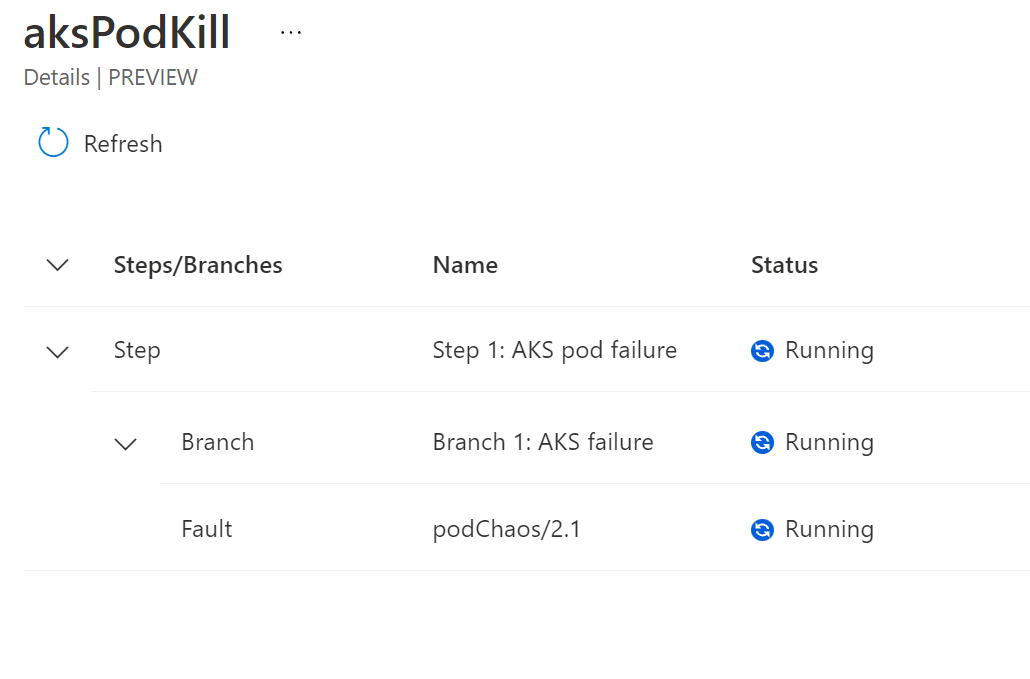The image size is (1030, 679).
Task: Click the Status column header
Action: point(784,265)
